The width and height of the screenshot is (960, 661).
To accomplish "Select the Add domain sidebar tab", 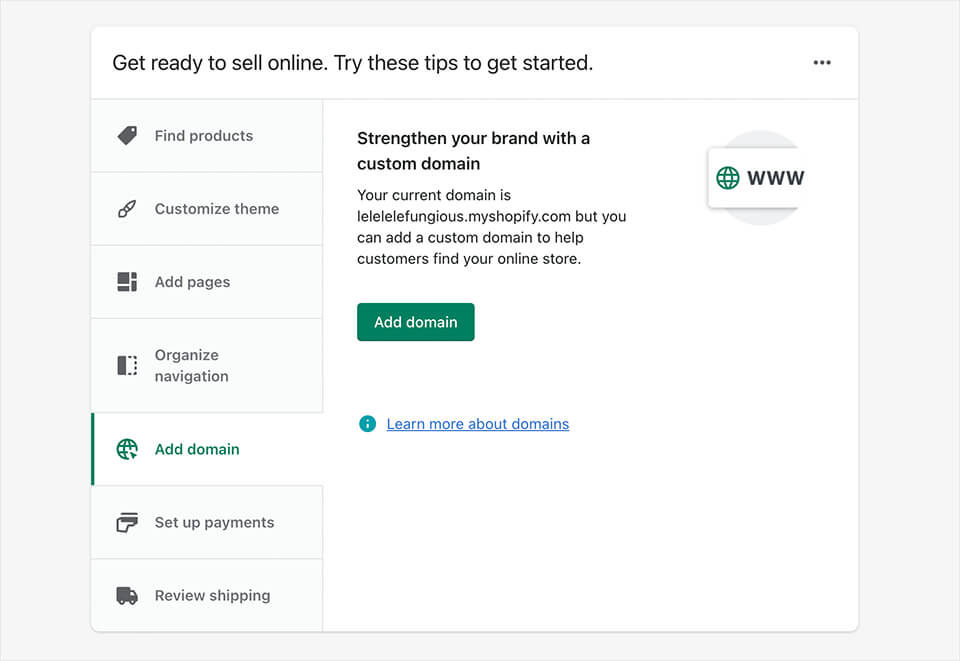I will click(197, 449).
